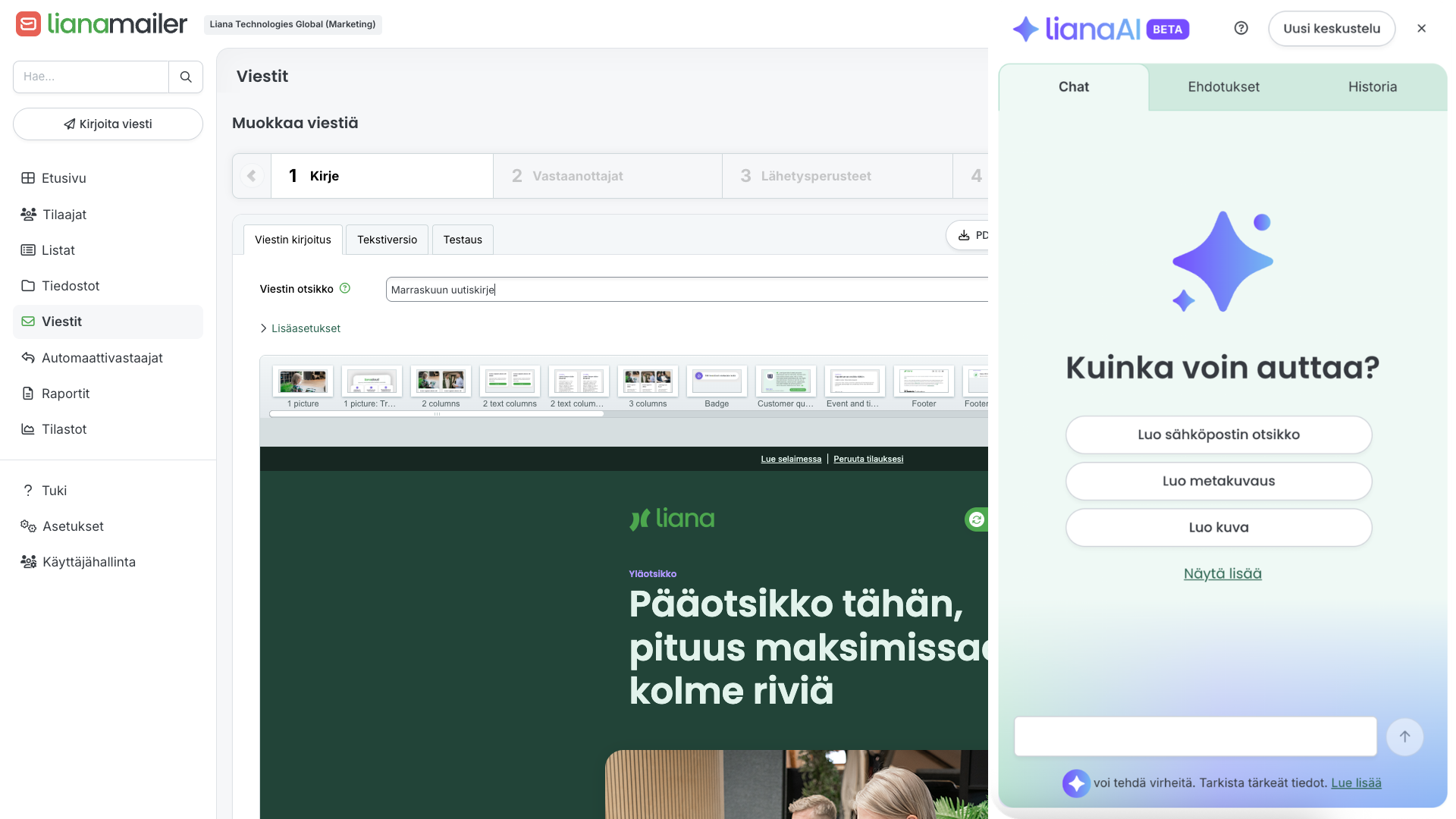Open Tilastot in the sidebar

64,429
